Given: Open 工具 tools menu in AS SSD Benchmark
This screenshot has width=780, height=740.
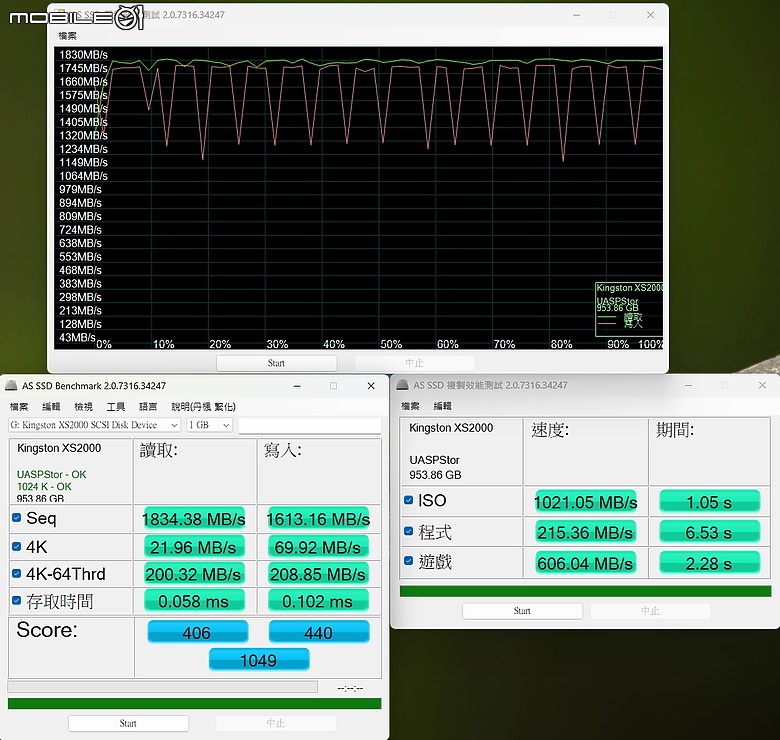Looking at the screenshot, I should [x=115, y=406].
